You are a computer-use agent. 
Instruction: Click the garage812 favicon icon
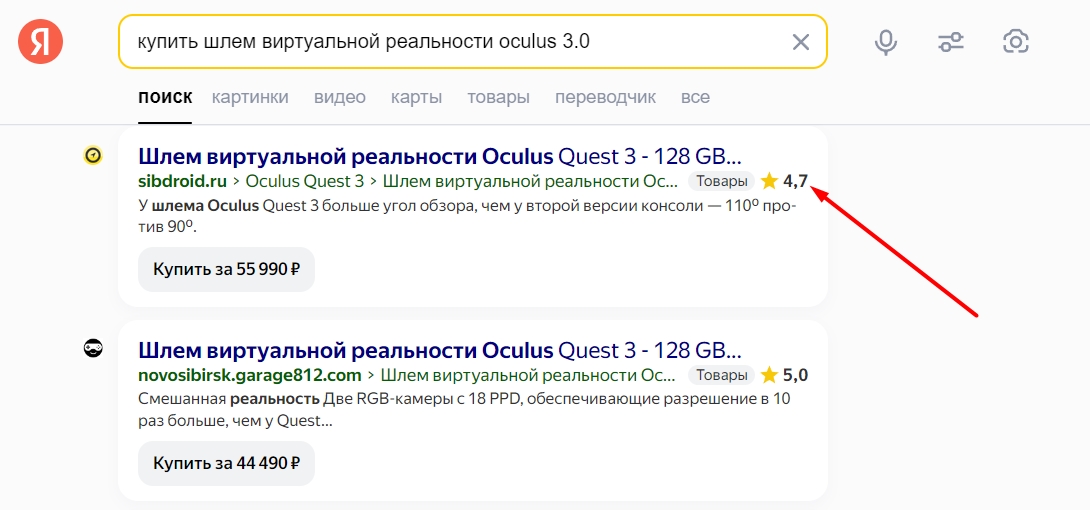pos(92,349)
